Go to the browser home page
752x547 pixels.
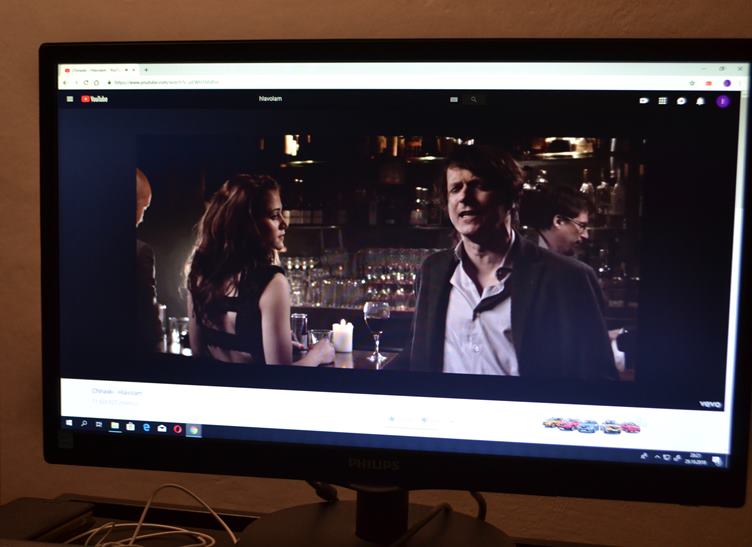(96, 82)
